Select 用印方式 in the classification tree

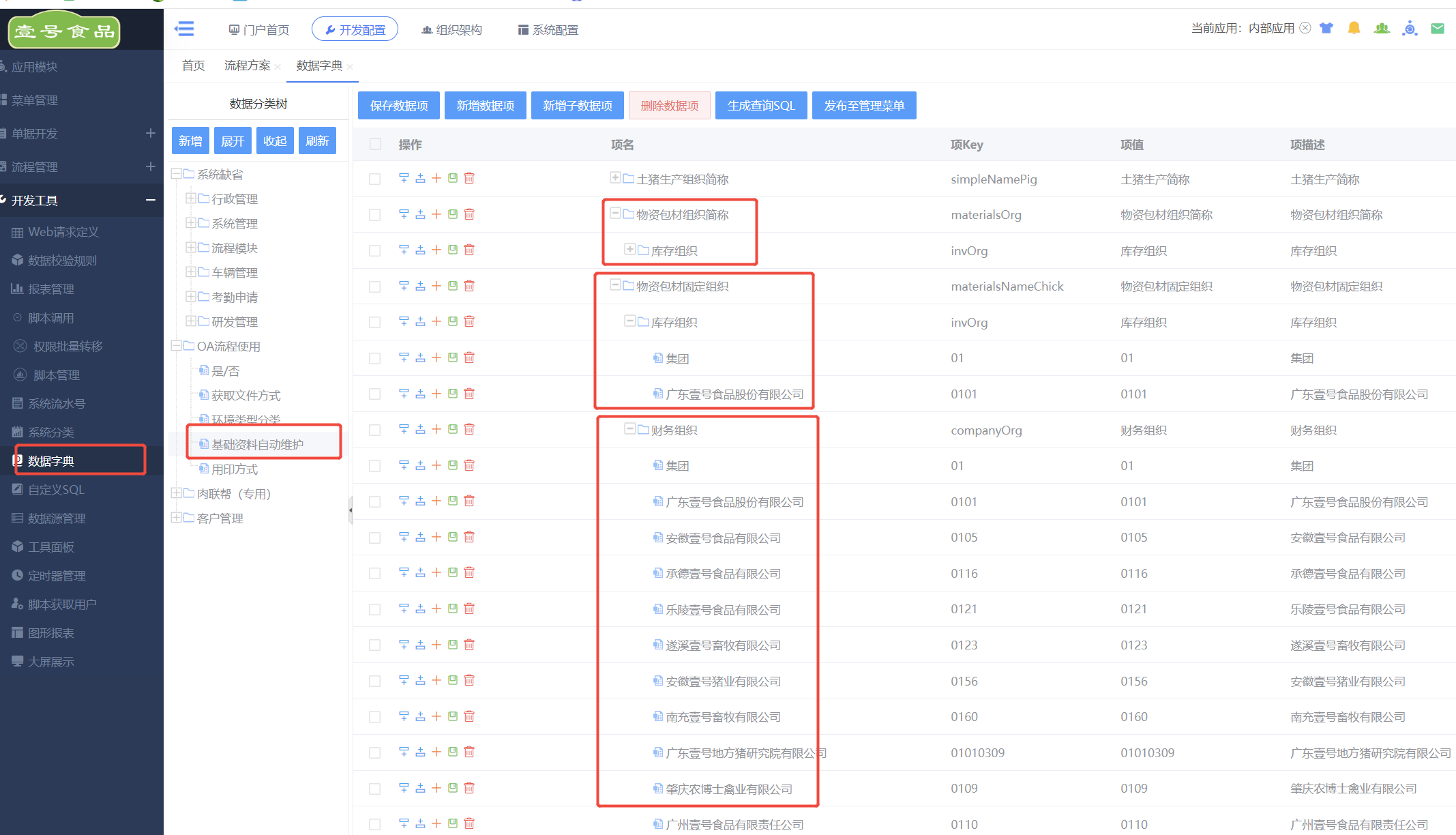pyautogui.click(x=235, y=469)
